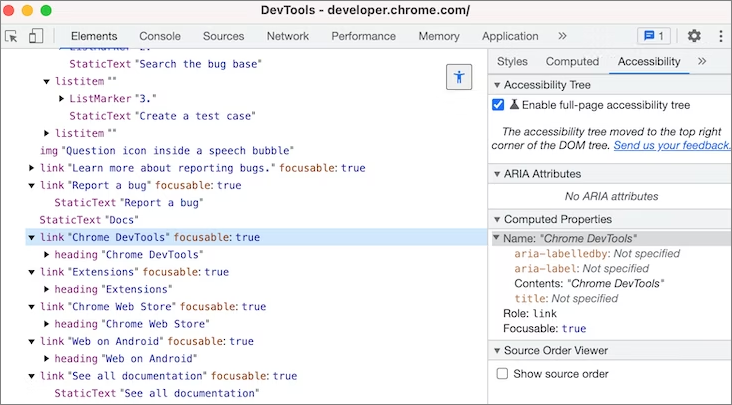This screenshot has height=405, width=732.
Task: Expand the "Chrome Web Store" heading node
Action: 46,324
